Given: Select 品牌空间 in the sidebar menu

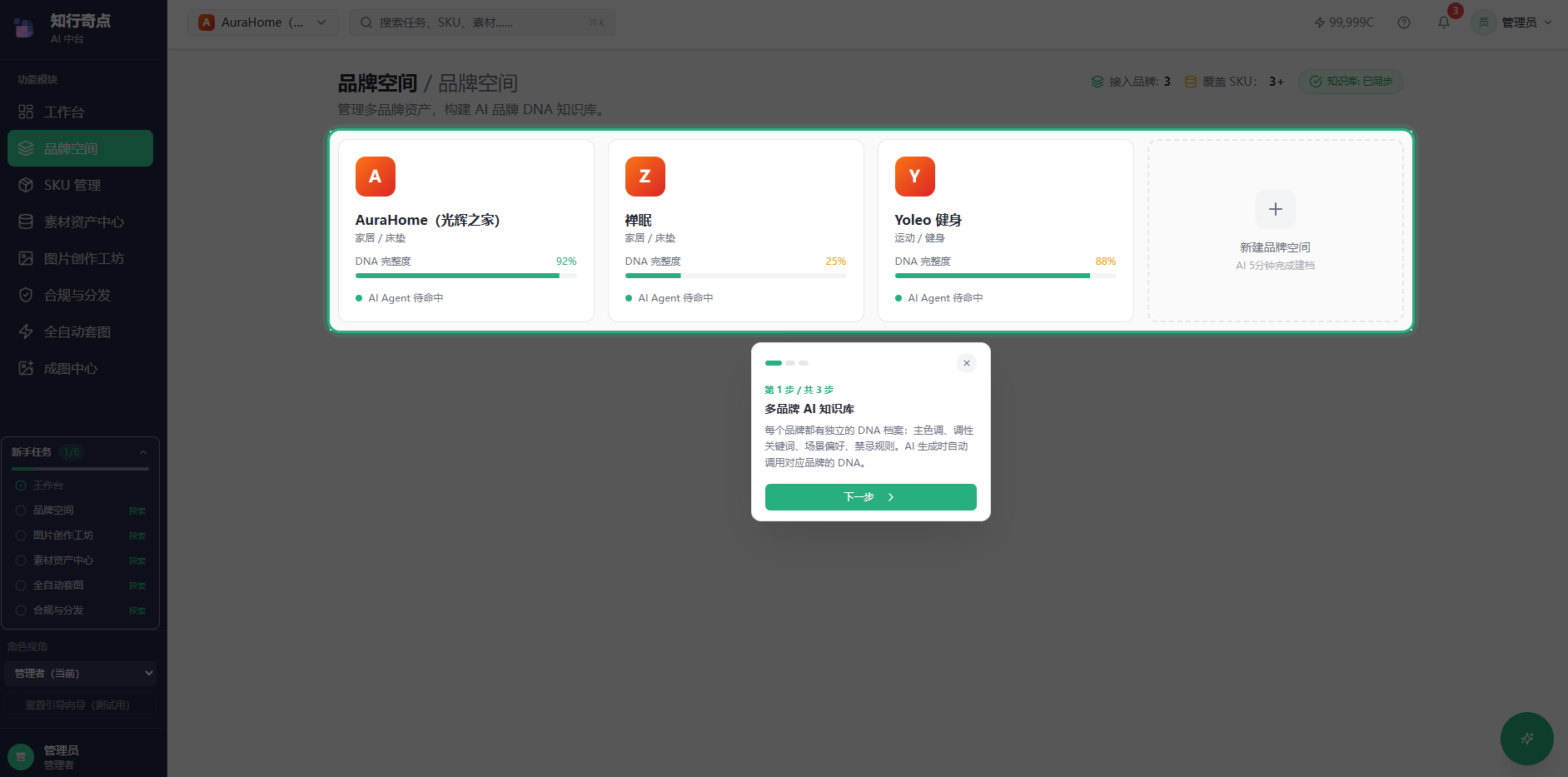Looking at the screenshot, I should pyautogui.click(x=71, y=147).
